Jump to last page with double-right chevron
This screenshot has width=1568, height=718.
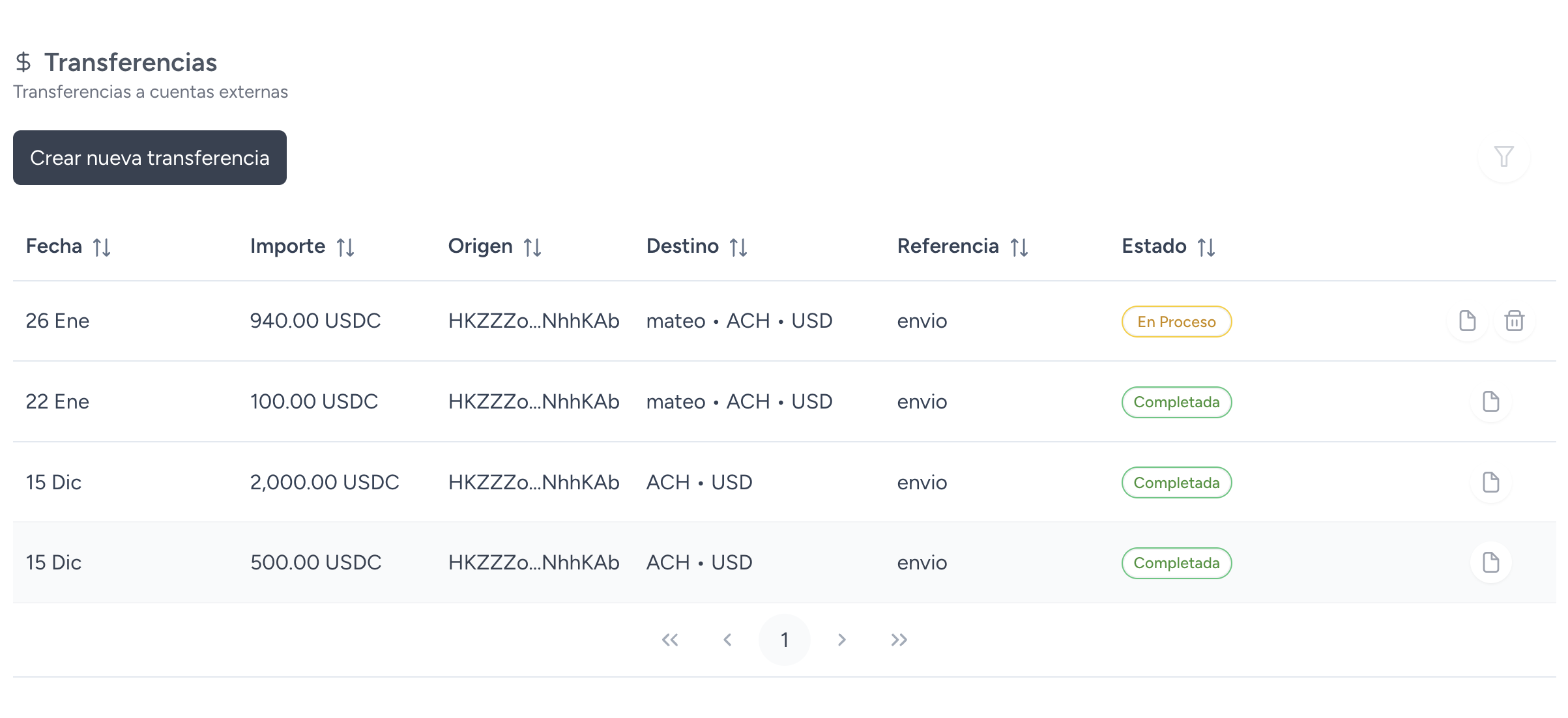[x=899, y=639]
